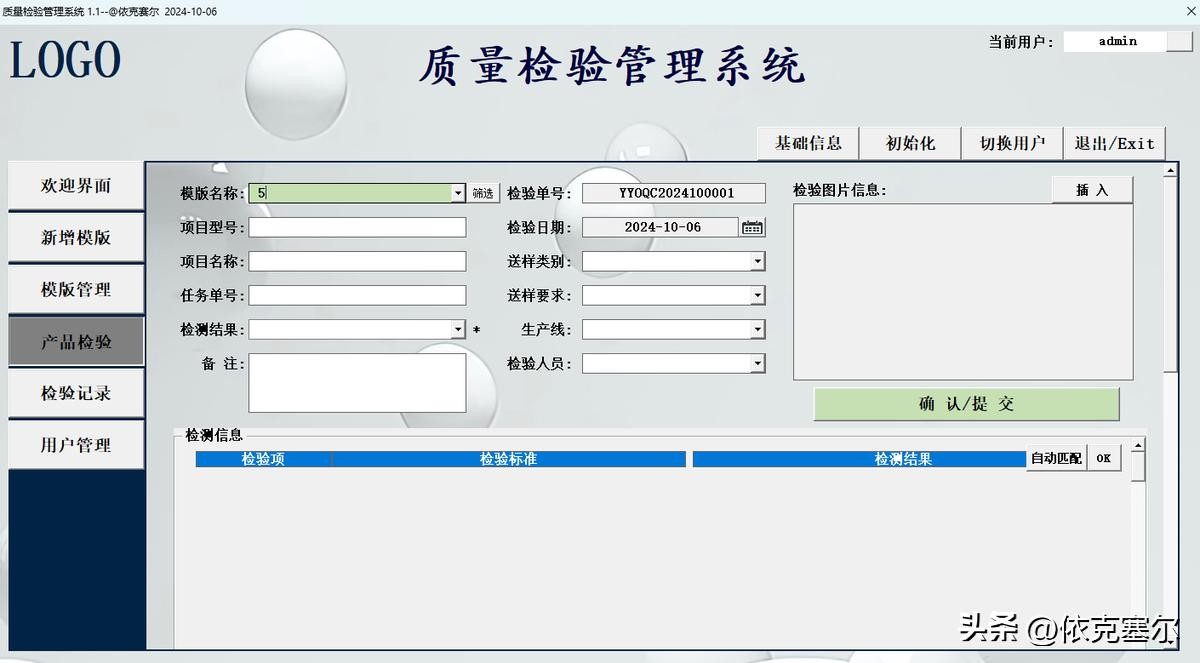This screenshot has height=663, width=1200.
Task: Expand the 模版名称 dropdown list
Action: 458,193
